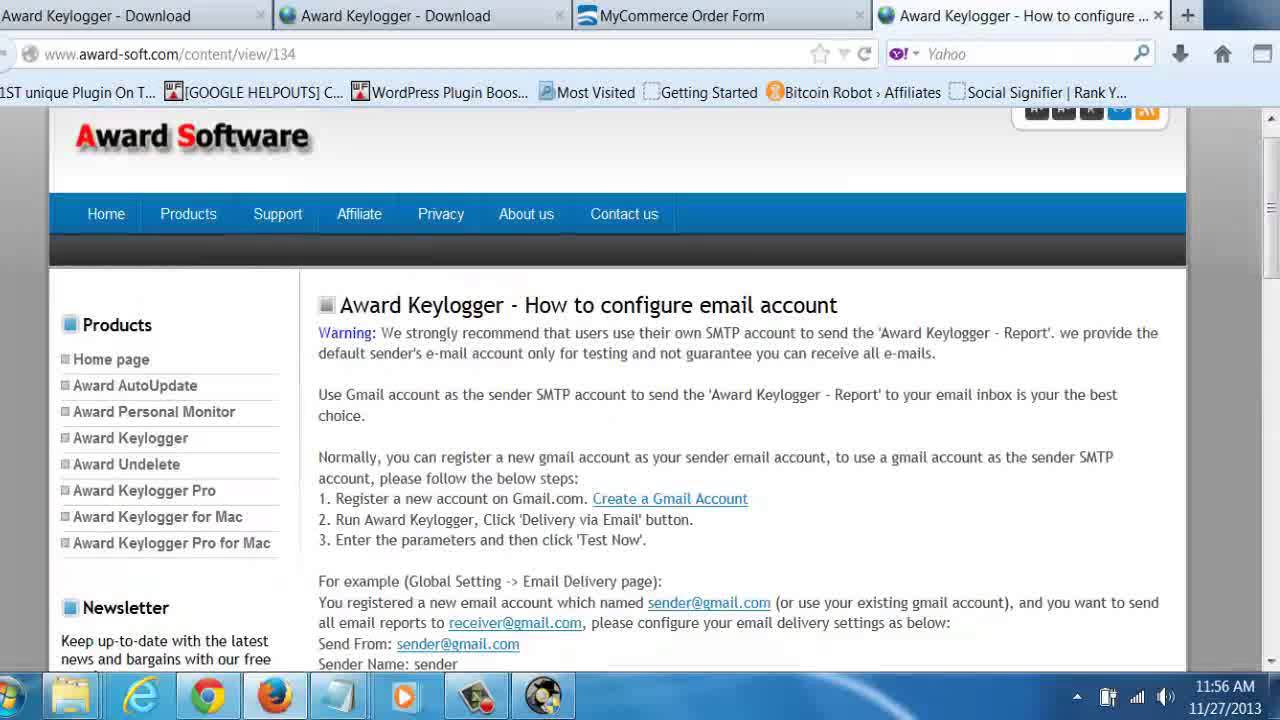Screen dimensions: 1280x720
Task: Launch Internet Explorer from taskbar
Action: 140,696
